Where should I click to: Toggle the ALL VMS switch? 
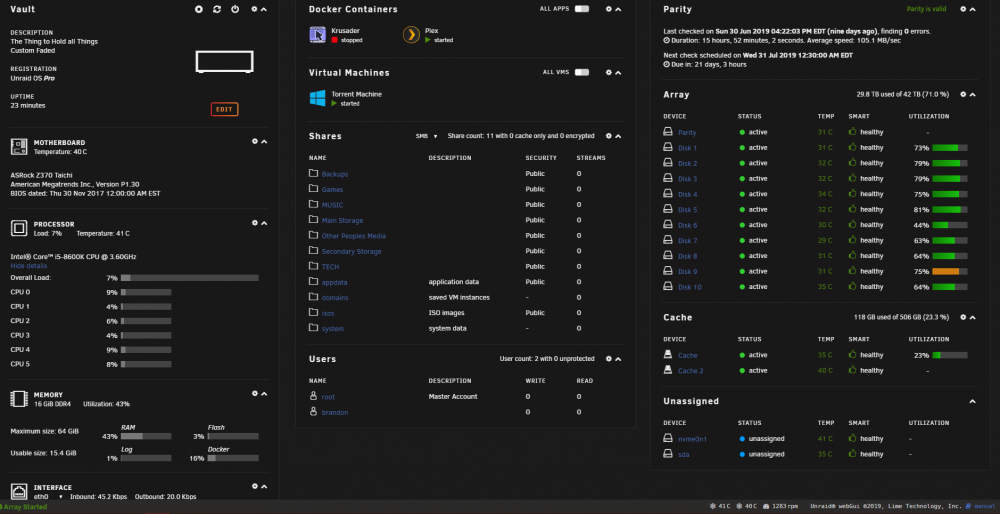pyautogui.click(x=581, y=73)
